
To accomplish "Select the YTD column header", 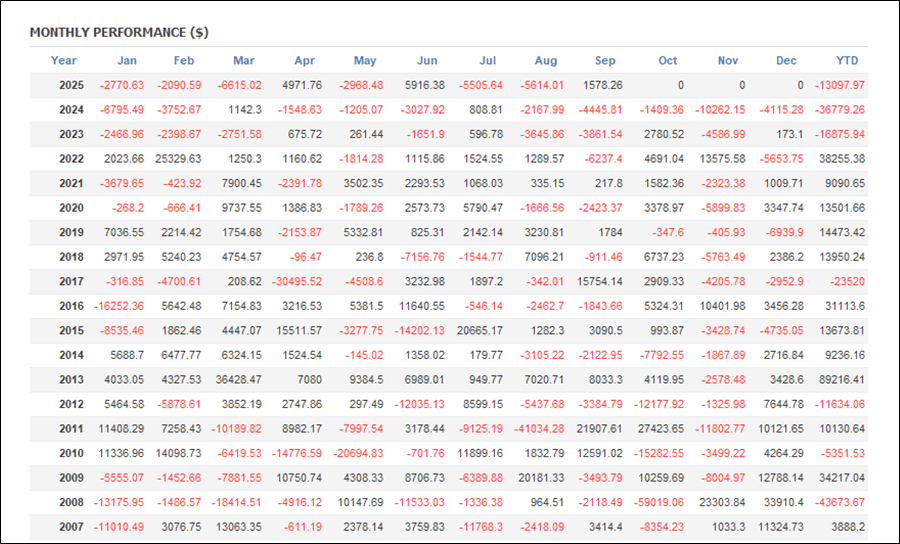I will tap(849, 61).
